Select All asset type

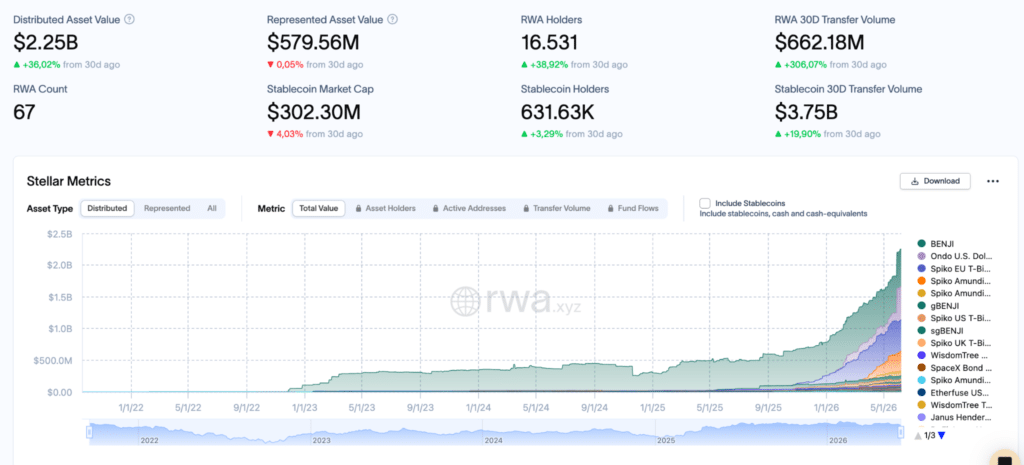click(x=212, y=208)
